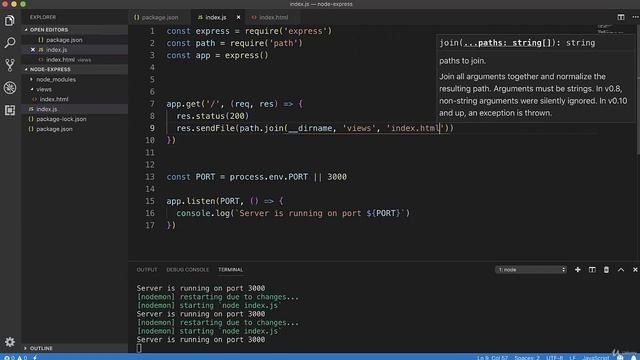Split the editor with the top-right icon
This screenshot has width=640, height=360.
click(621, 17)
